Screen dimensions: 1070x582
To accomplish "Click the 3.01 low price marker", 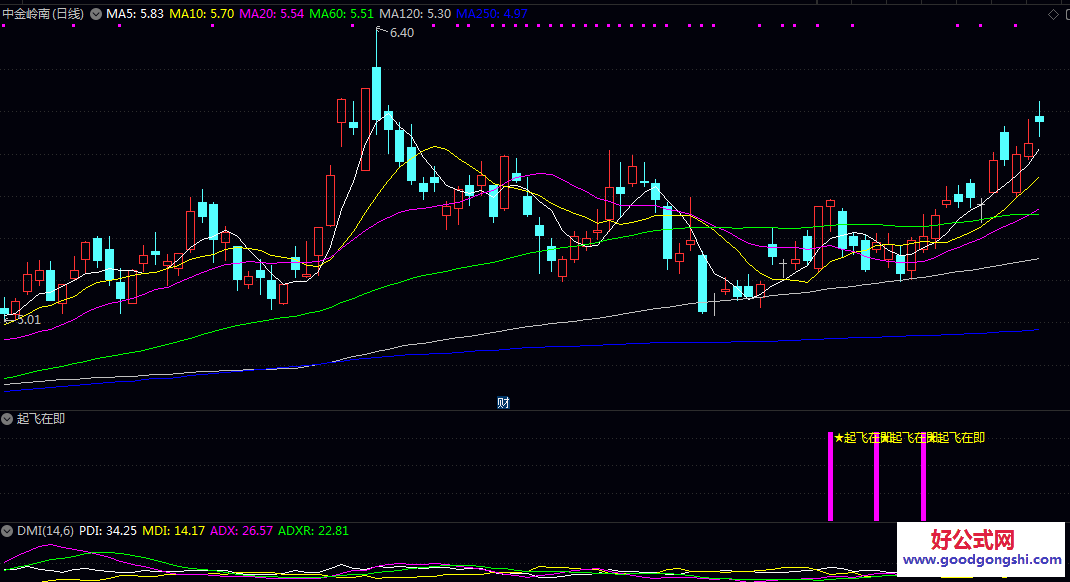I will 26,320.
